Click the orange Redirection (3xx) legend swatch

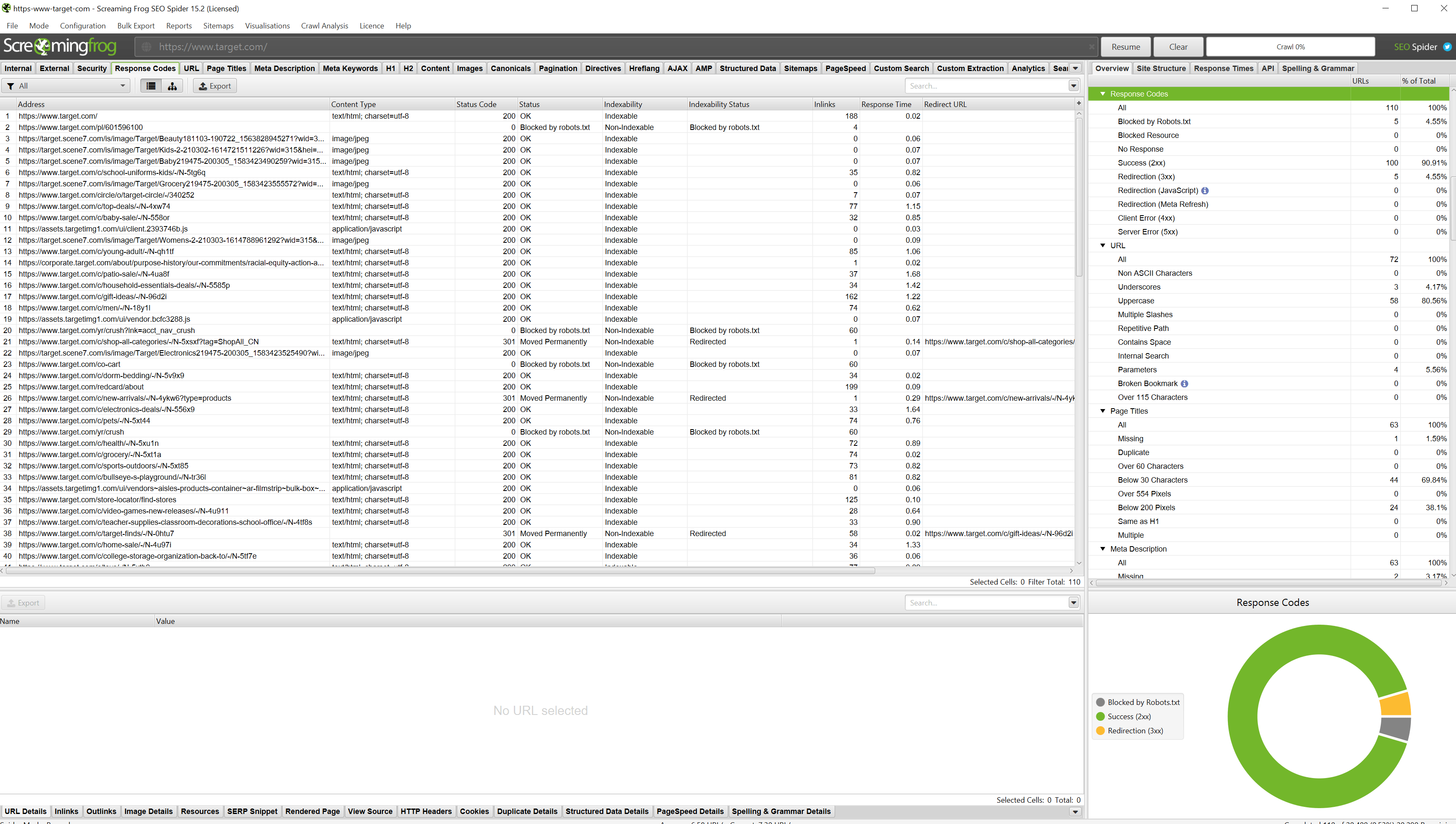1100,731
